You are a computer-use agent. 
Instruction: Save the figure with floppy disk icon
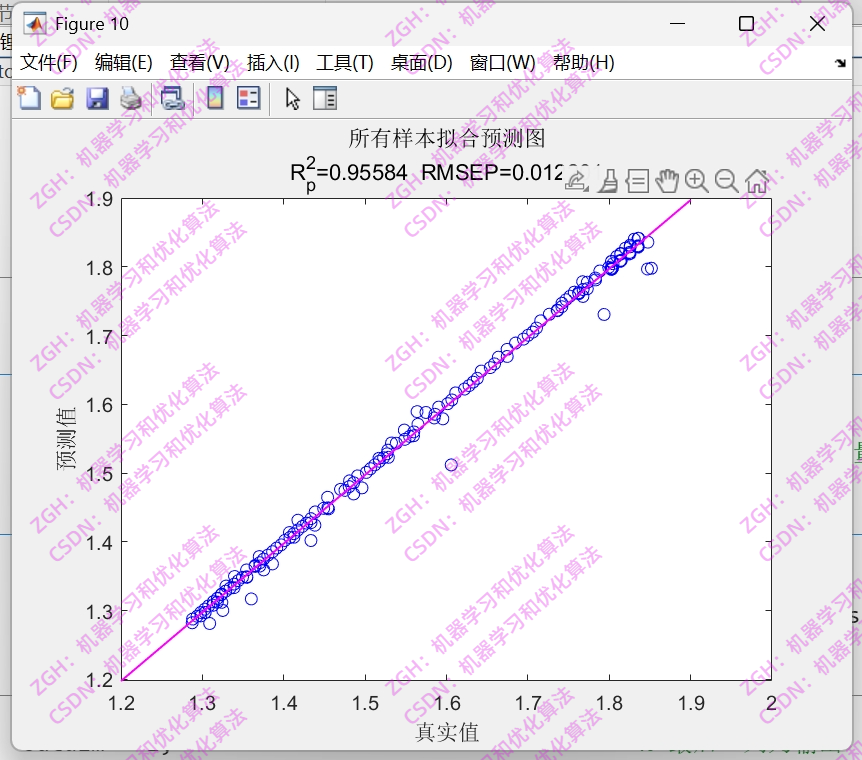pos(97,99)
